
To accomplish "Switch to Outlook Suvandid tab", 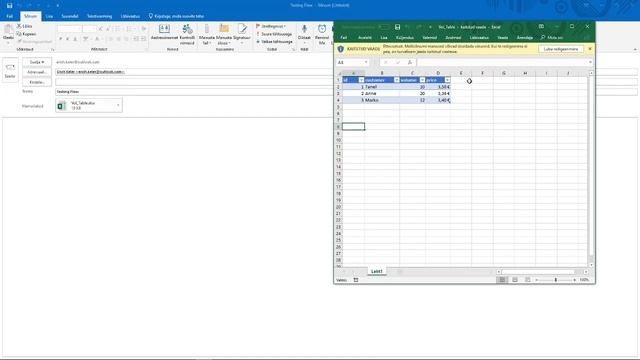I will click(x=70, y=16).
